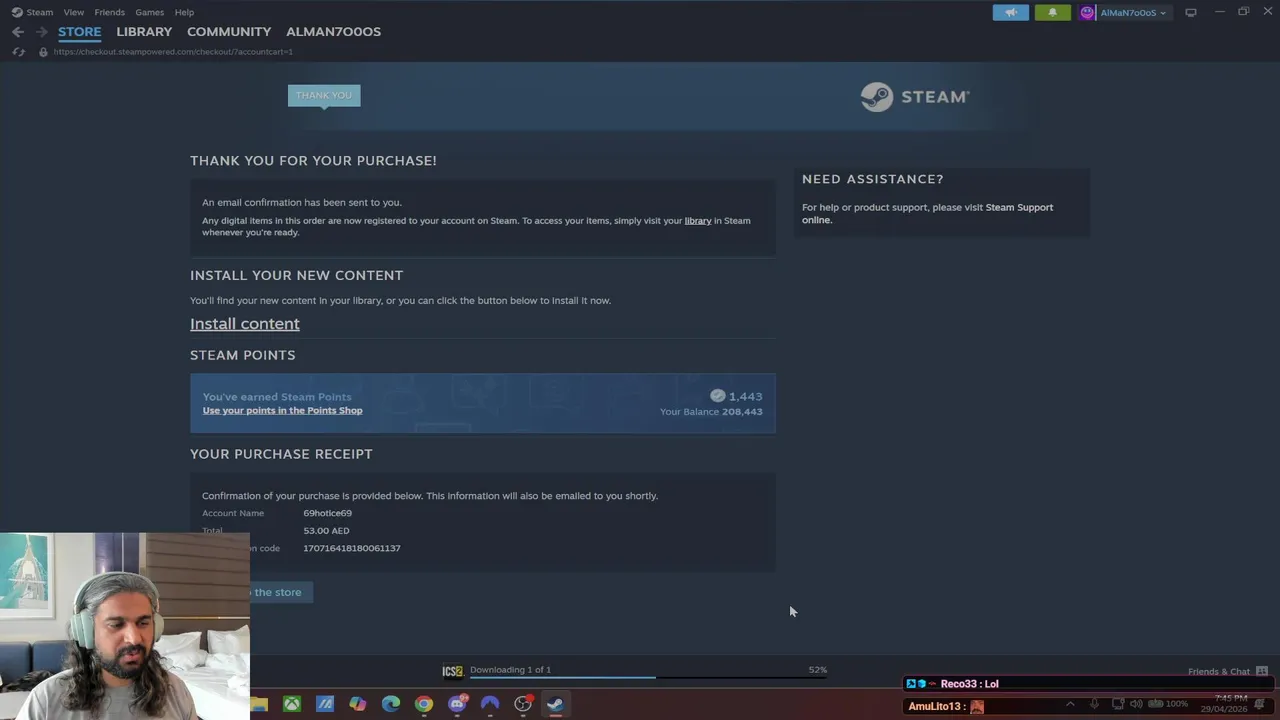Click the Steam logo in the menu bar
Screen dimensions: 1280x720
pos(17,12)
